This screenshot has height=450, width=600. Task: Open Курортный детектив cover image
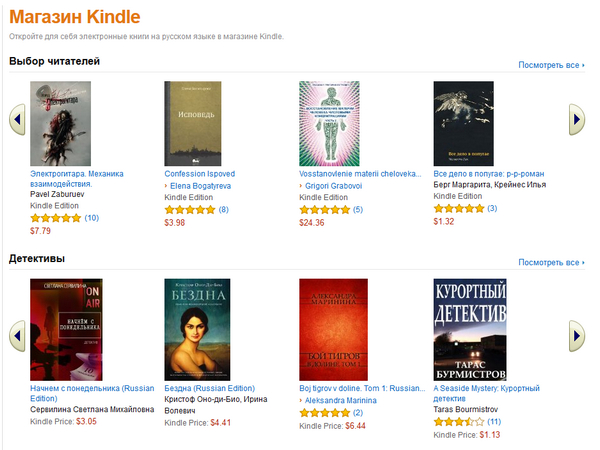point(470,329)
